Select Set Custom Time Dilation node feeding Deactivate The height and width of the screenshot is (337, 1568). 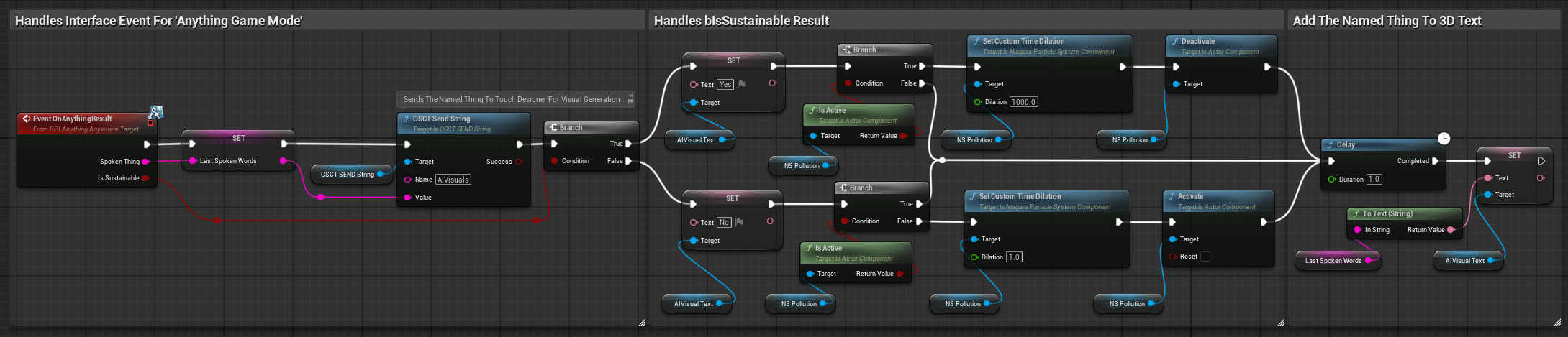coord(1050,73)
